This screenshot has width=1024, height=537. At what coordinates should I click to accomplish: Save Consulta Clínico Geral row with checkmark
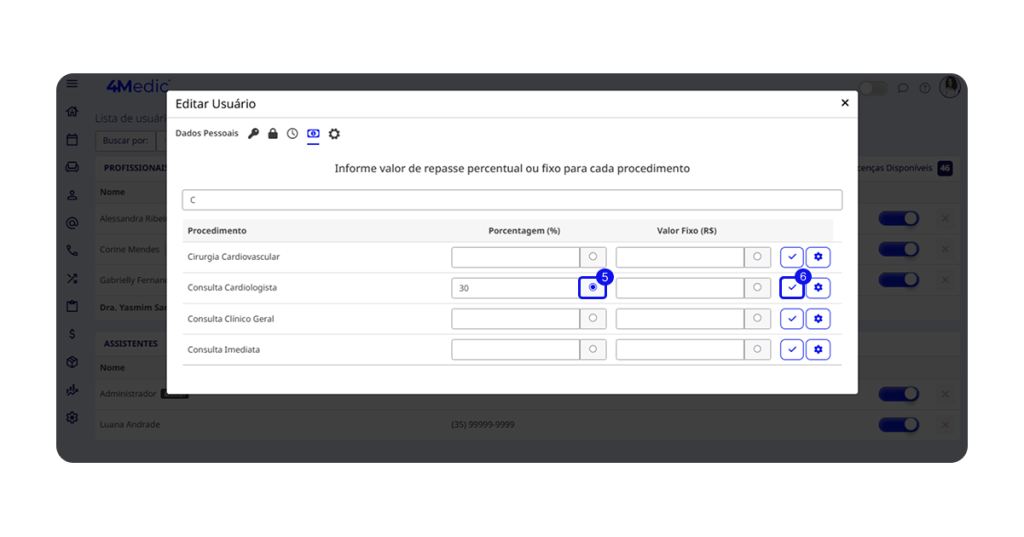792,319
